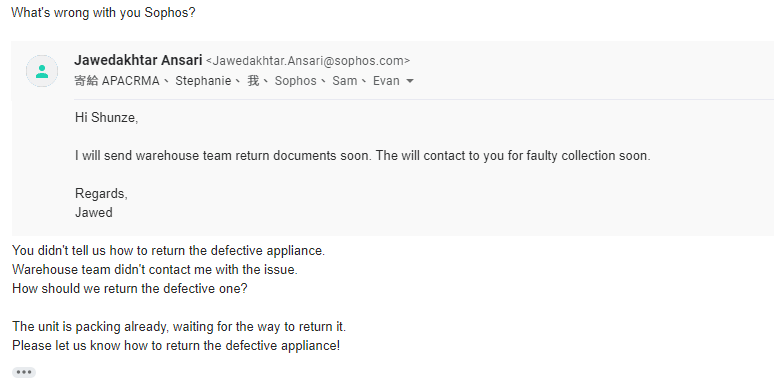Expand recipient details with the arrow after Evan
The image size is (774, 384).
(409, 81)
